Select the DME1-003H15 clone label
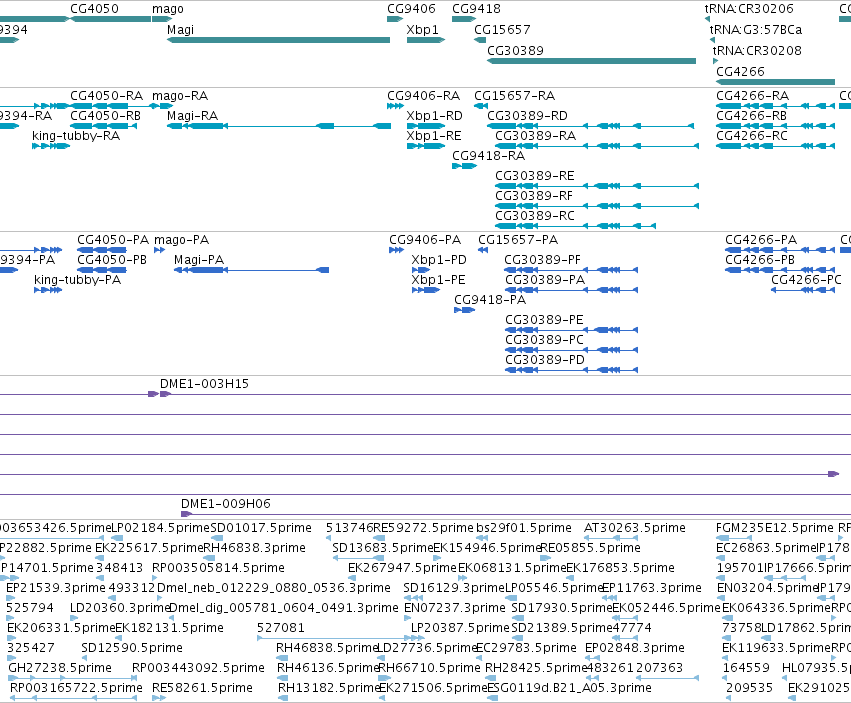 pos(204,384)
